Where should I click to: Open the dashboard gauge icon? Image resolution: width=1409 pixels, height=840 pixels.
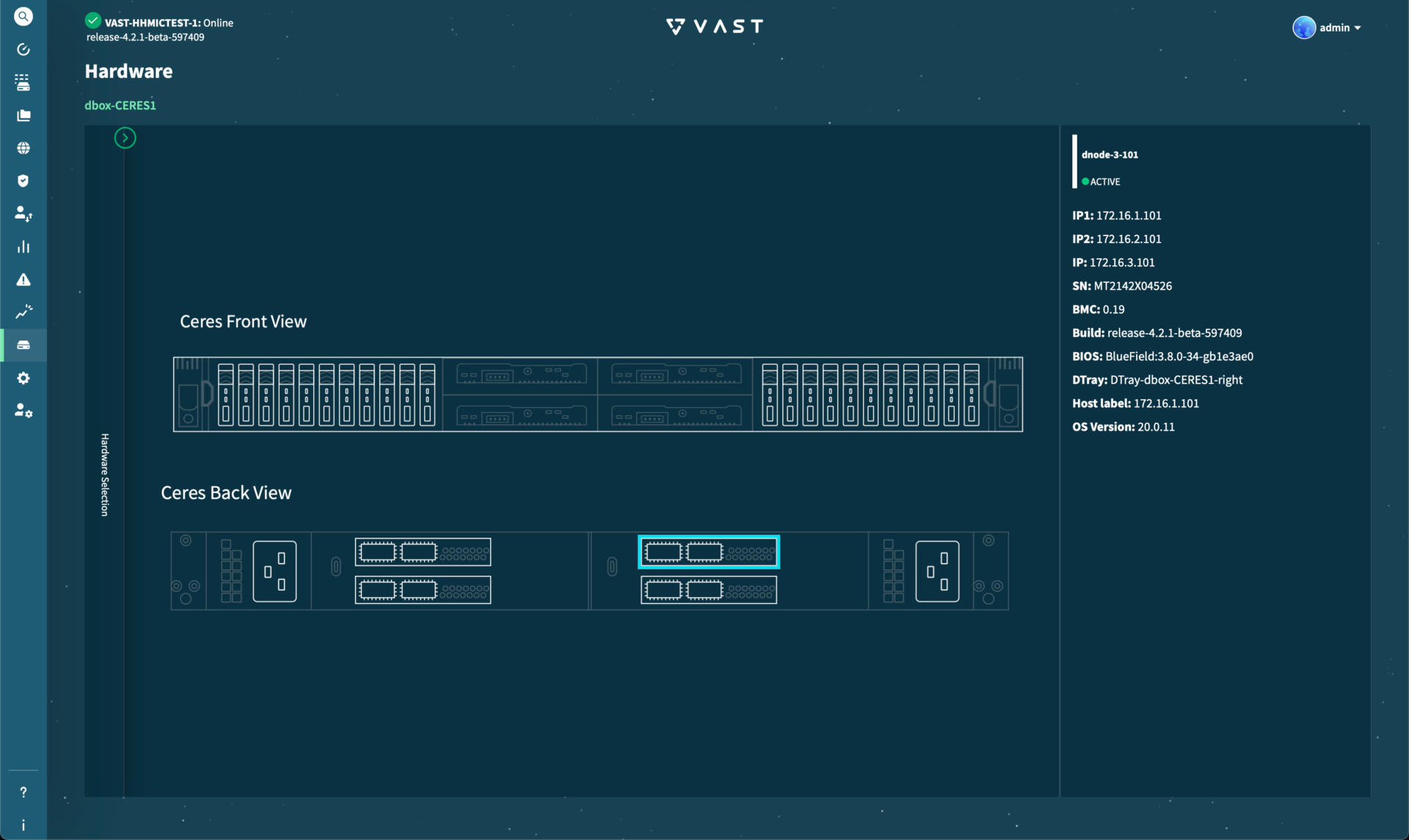pos(23,49)
